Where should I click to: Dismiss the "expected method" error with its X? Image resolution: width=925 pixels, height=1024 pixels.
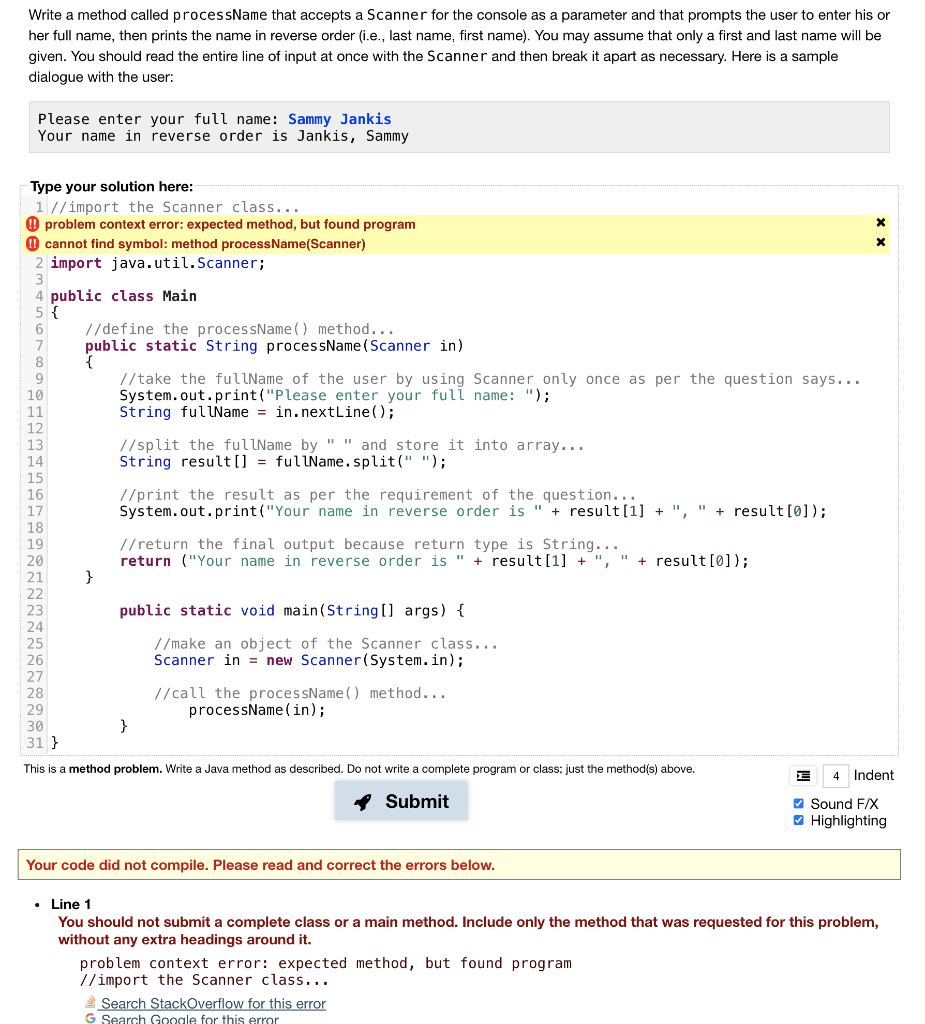tap(880, 224)
